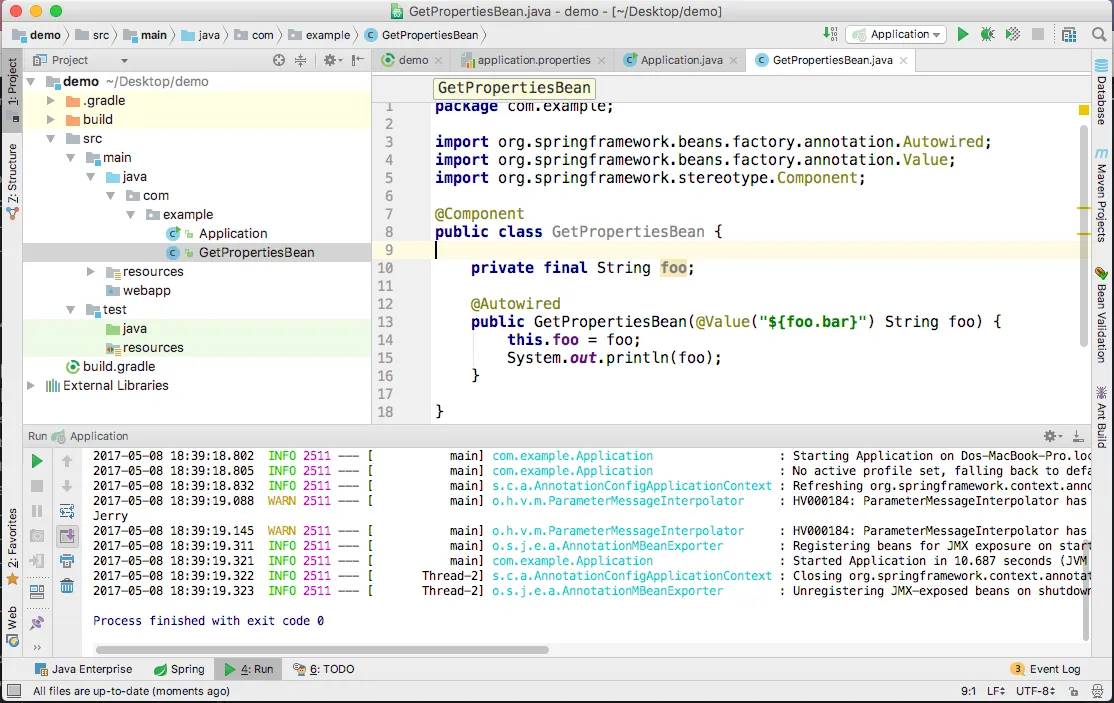Screen dimensions: 1114x703
Task: Open the Spring tool window
Action: (179, 669)
